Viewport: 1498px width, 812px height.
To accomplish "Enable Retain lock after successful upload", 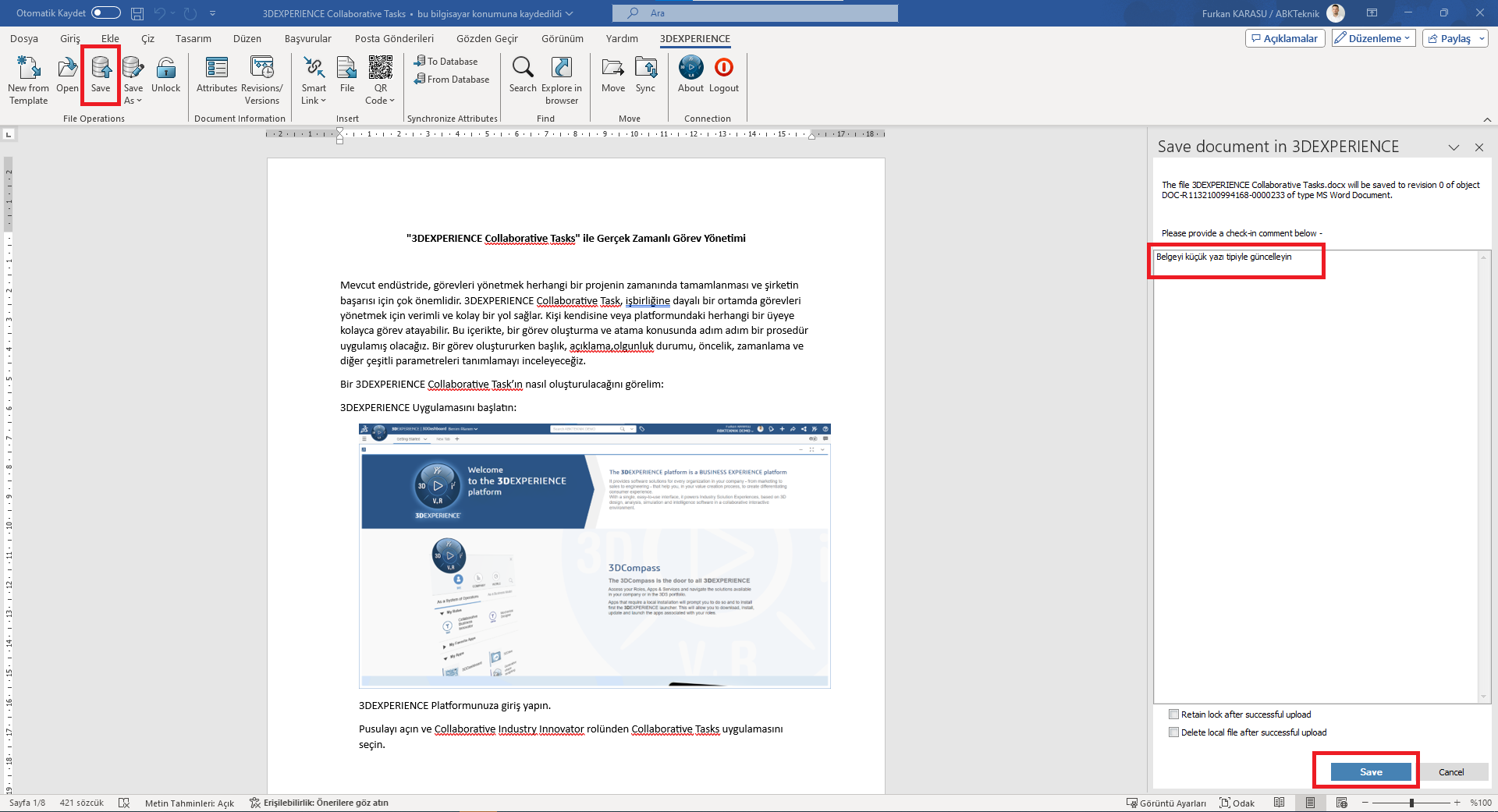I will click(x=1173, y=714).
